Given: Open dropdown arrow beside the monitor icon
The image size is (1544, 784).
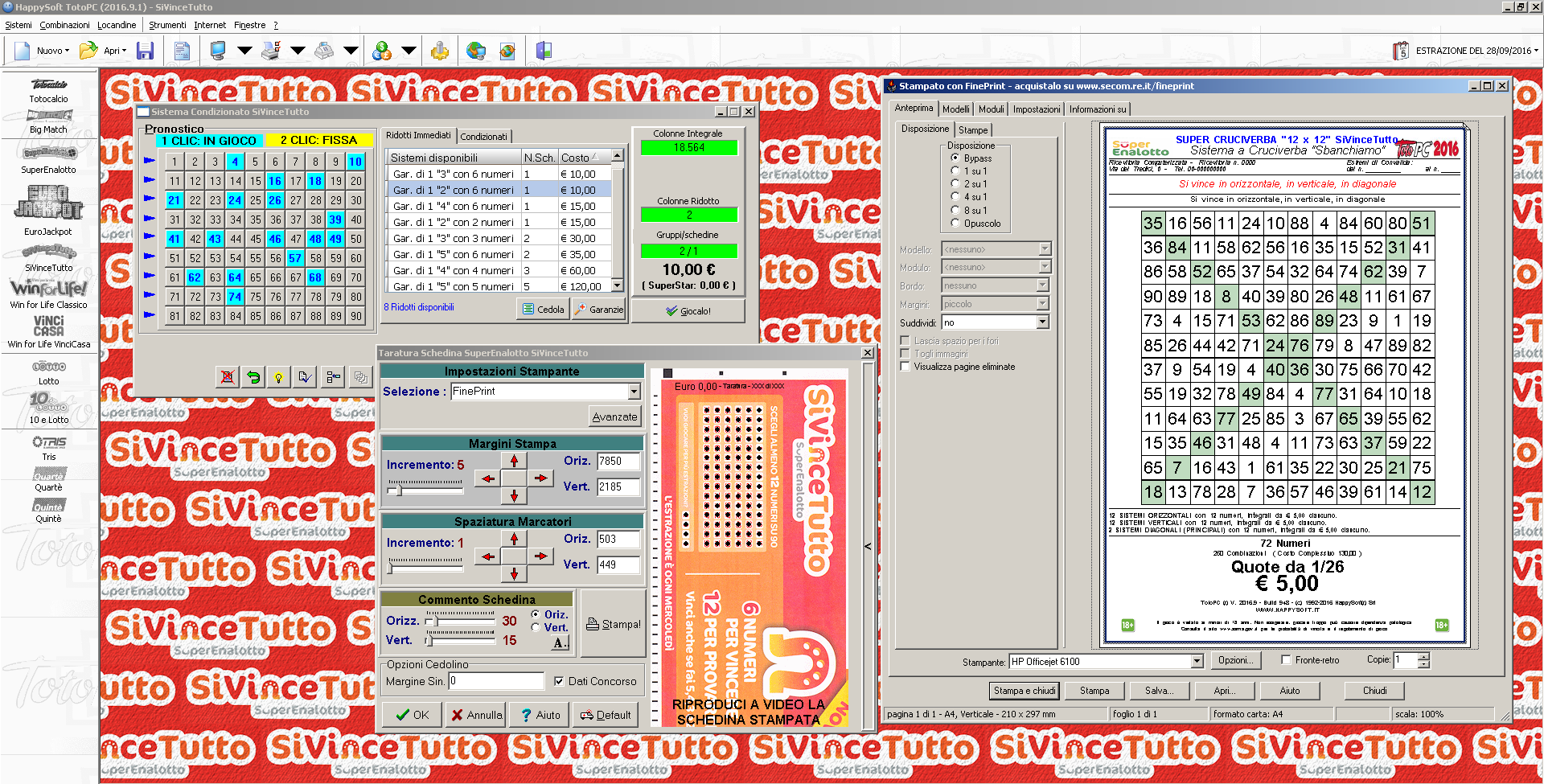Looking at the screenshot, I should click(244, 51).
